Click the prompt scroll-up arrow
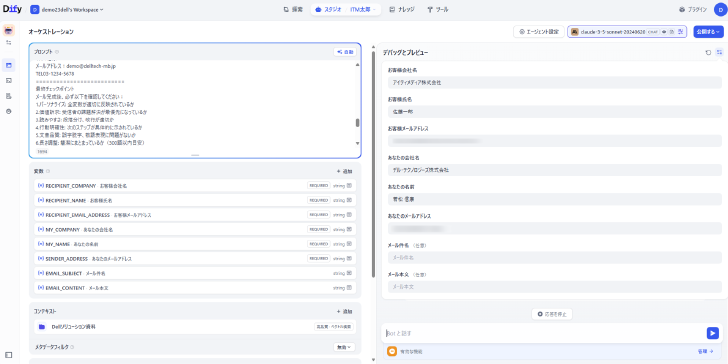This screenshot has height=364, width=728. (357, 65)
